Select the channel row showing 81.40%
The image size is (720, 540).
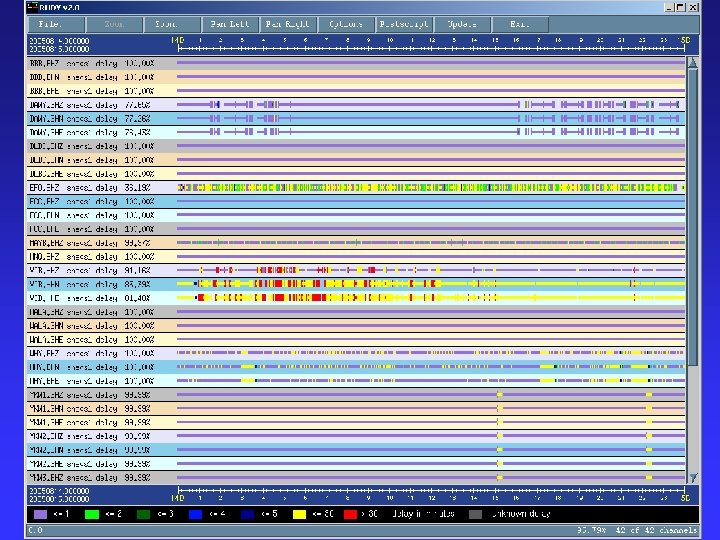pos(356,298)
